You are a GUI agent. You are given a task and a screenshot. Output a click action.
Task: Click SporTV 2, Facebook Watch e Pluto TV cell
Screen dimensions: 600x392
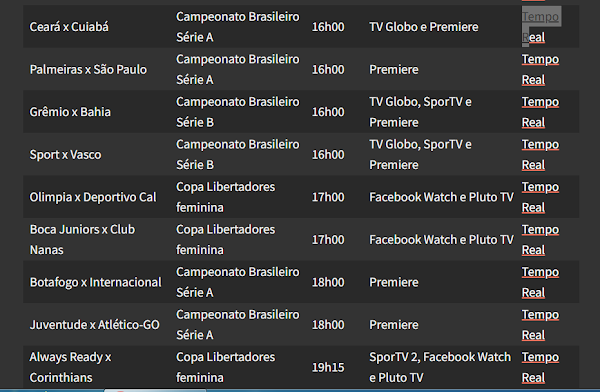click(x=440, y=367)
